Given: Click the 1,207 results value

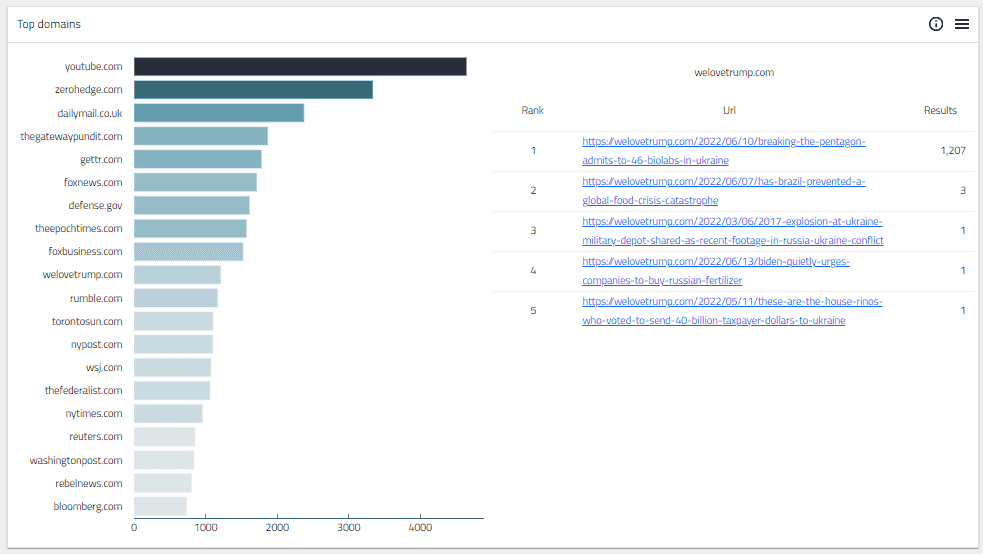Looking at the screenshot, I should coord(953,150).
